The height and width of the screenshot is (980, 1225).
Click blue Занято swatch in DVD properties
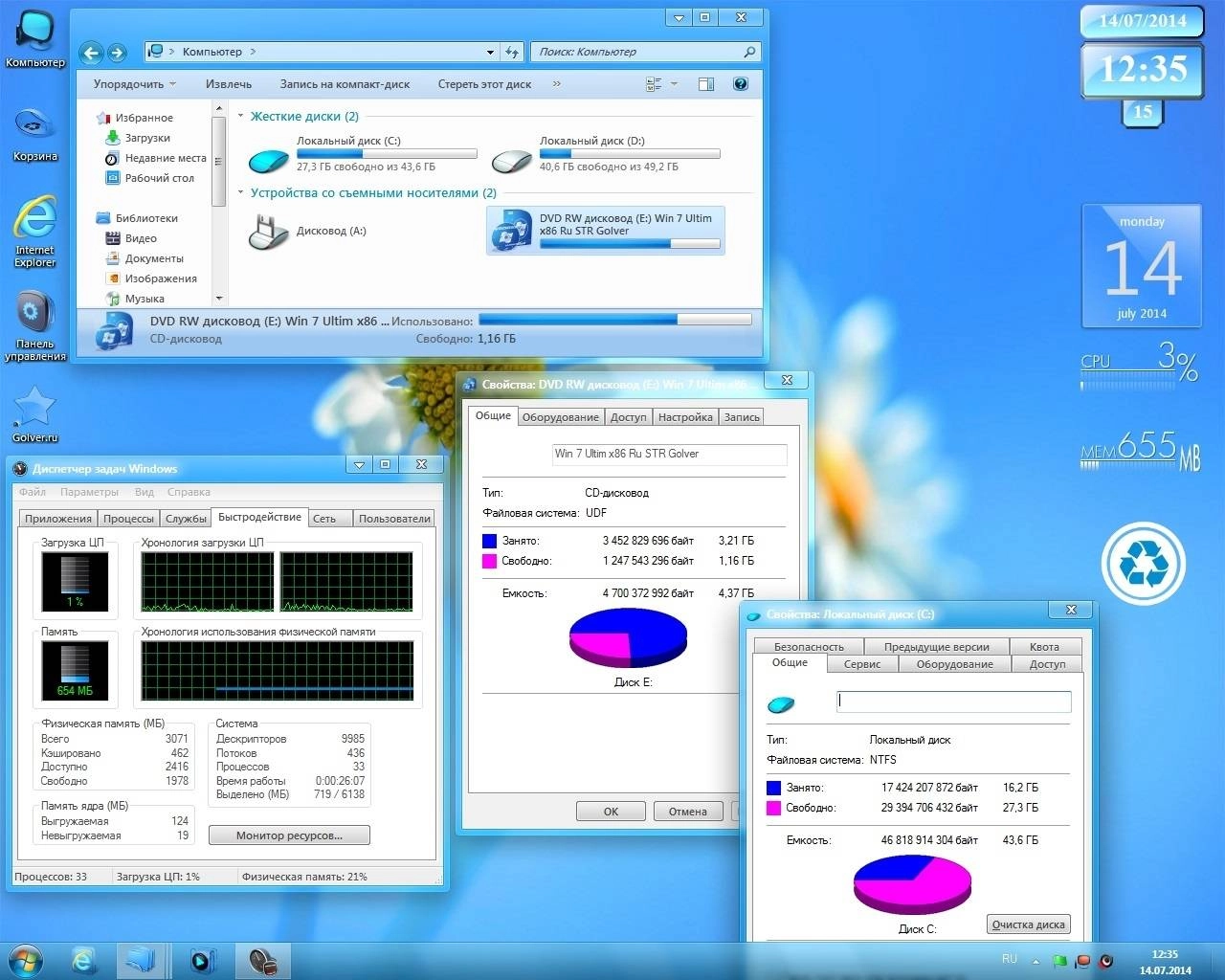click(490, 541)
